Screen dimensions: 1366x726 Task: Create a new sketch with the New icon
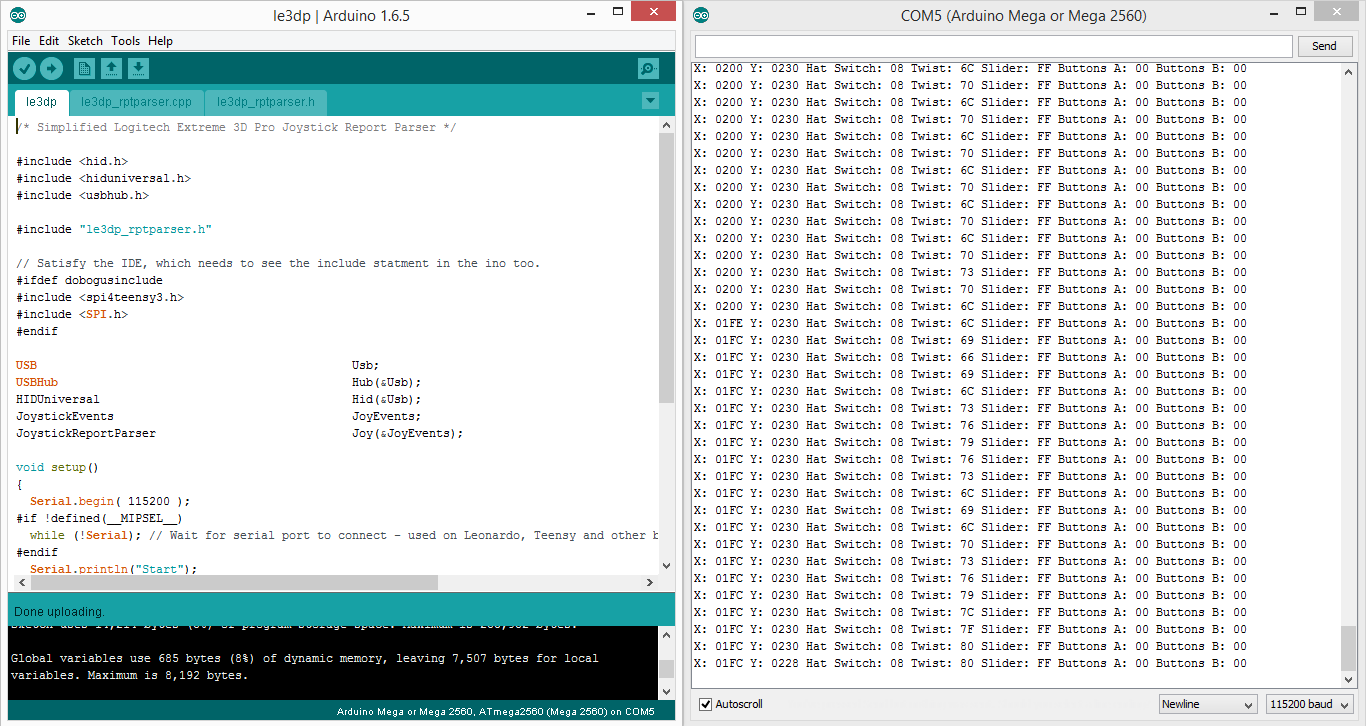click(x=85, y=68)
